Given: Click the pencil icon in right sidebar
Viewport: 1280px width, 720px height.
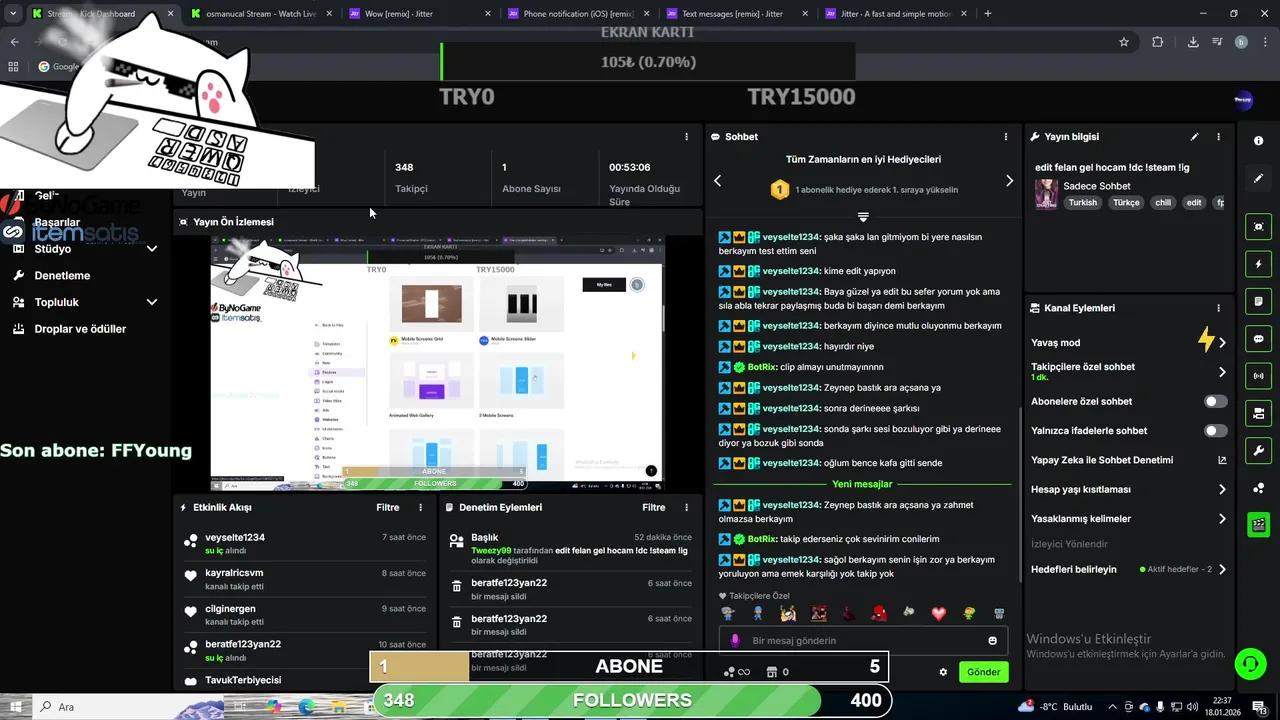Looking at the screenshot, I should click(1258, 178).
